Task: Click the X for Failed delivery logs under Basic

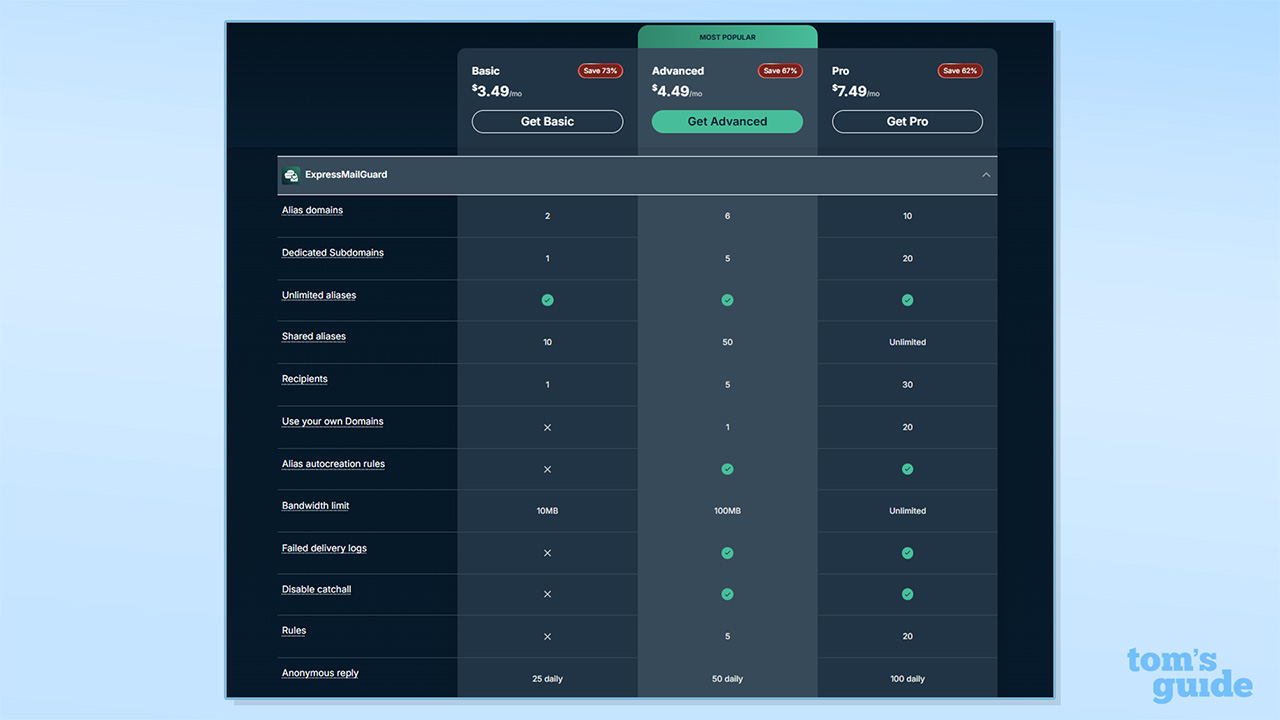Action: point(547,552)
